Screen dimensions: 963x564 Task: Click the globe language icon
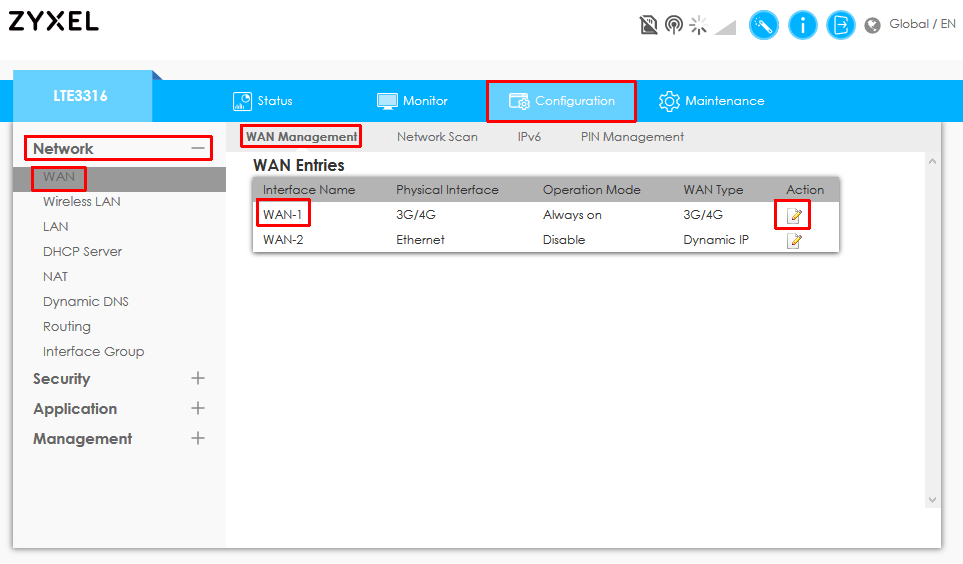[x=873, y=25]
